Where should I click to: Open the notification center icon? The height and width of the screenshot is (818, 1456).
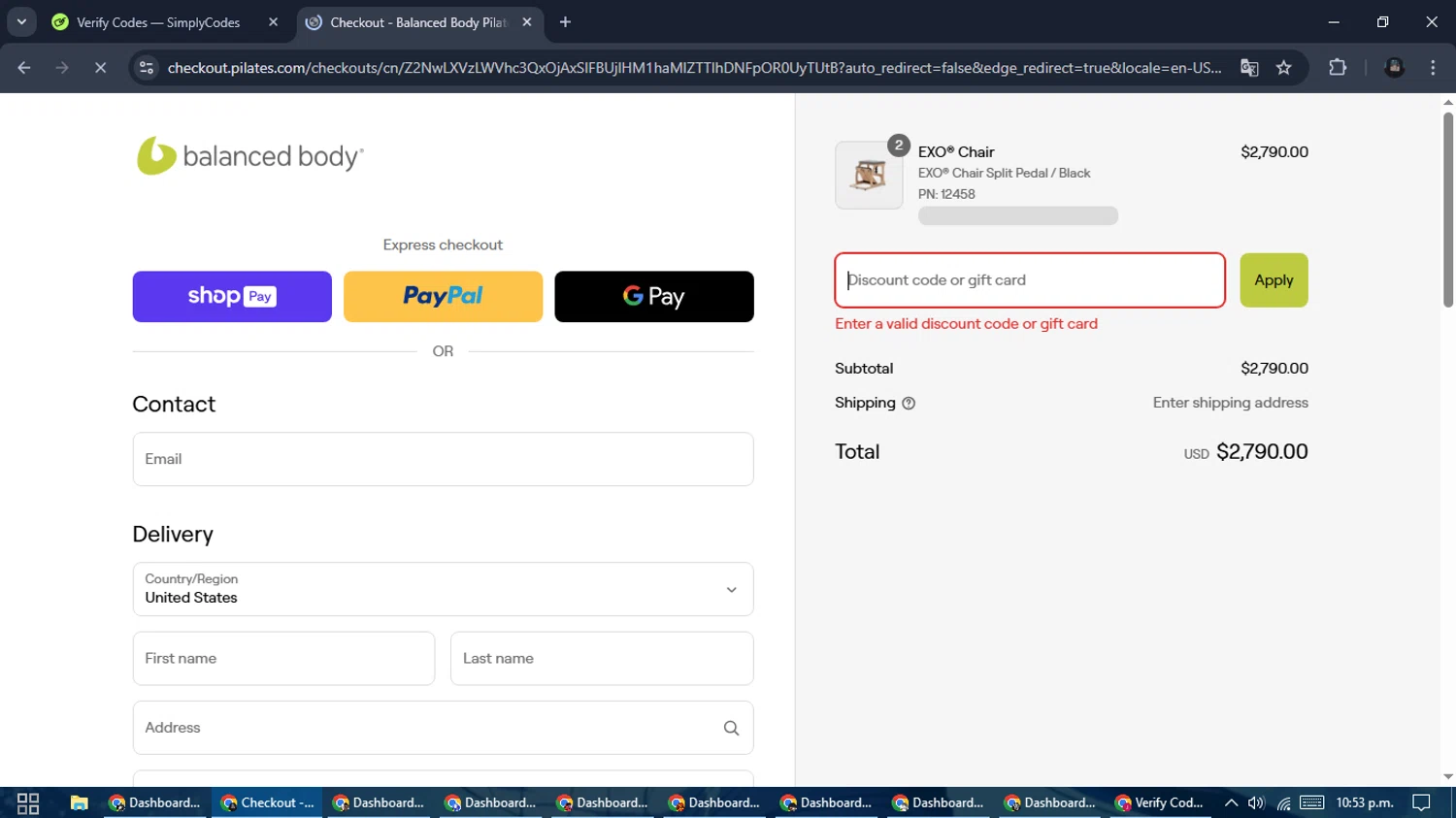(1422, 803)
